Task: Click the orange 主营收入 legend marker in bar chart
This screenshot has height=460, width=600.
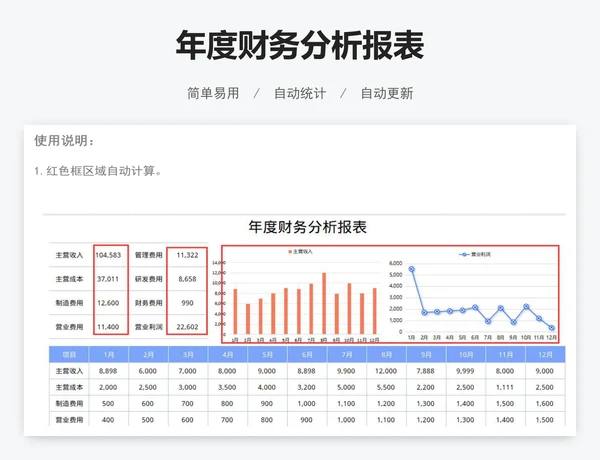Action: [290, 252]
